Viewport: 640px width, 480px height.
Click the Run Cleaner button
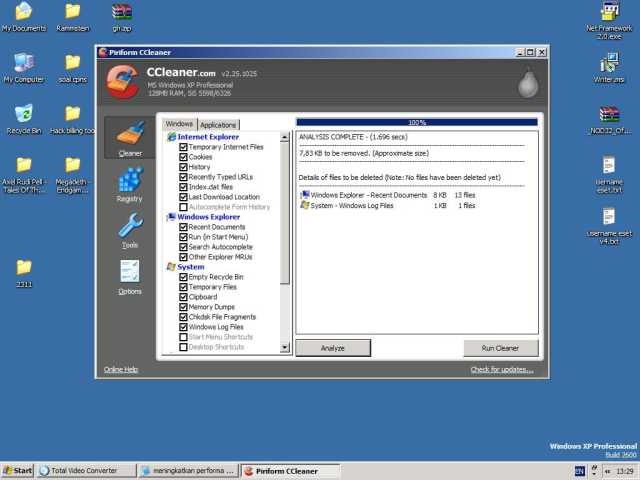(x=500, y=348)
